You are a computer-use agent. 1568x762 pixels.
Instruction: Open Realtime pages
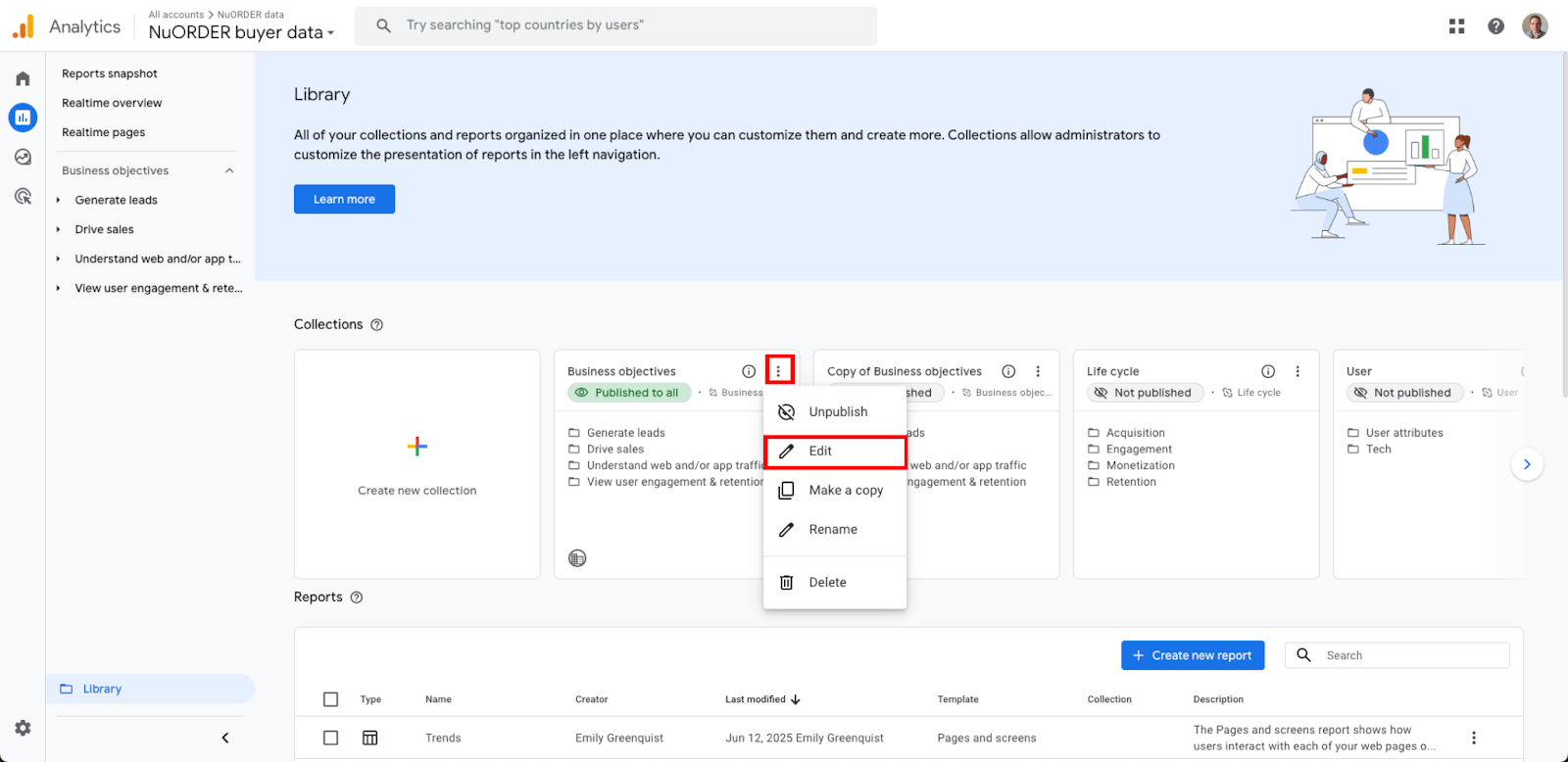104,132
